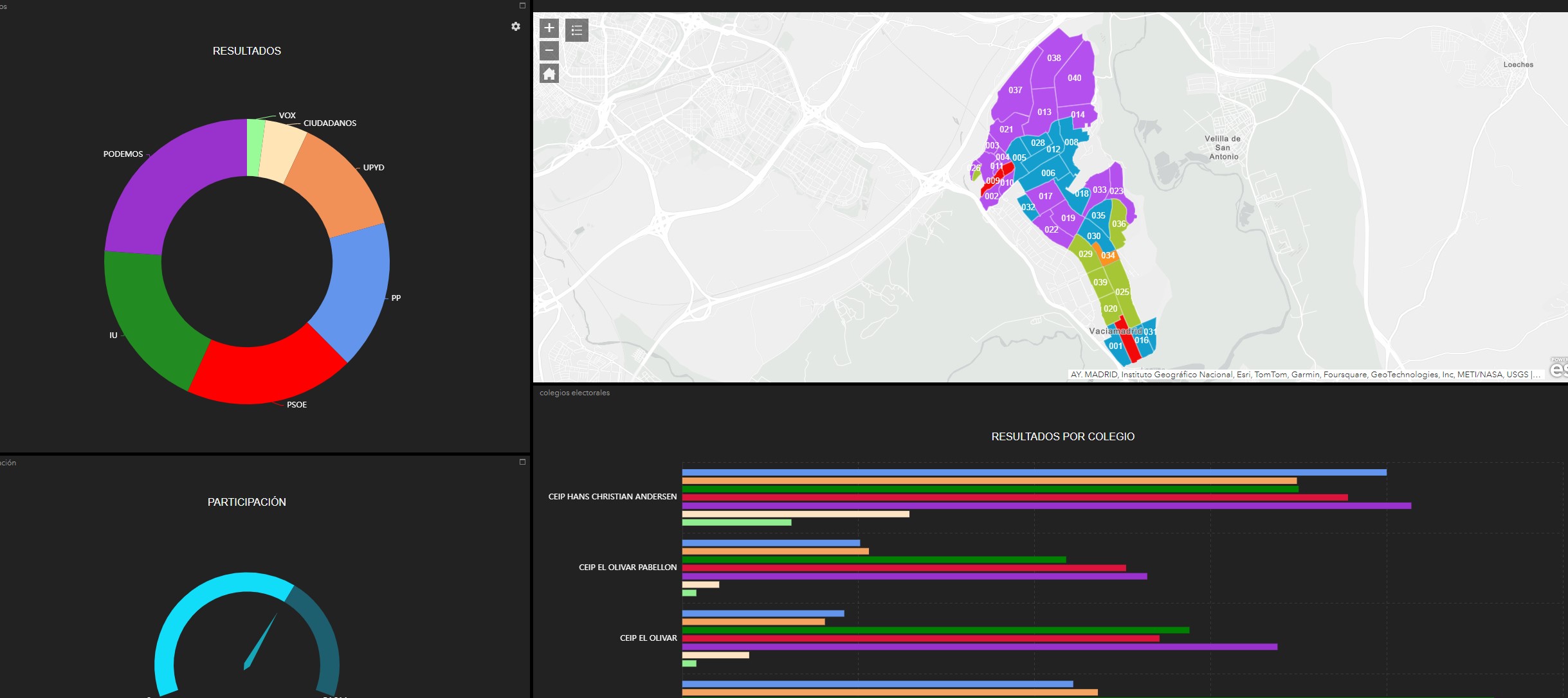Maximize the Resultados chart panel
Screen dimensions: 1568x698
[522, 6]
